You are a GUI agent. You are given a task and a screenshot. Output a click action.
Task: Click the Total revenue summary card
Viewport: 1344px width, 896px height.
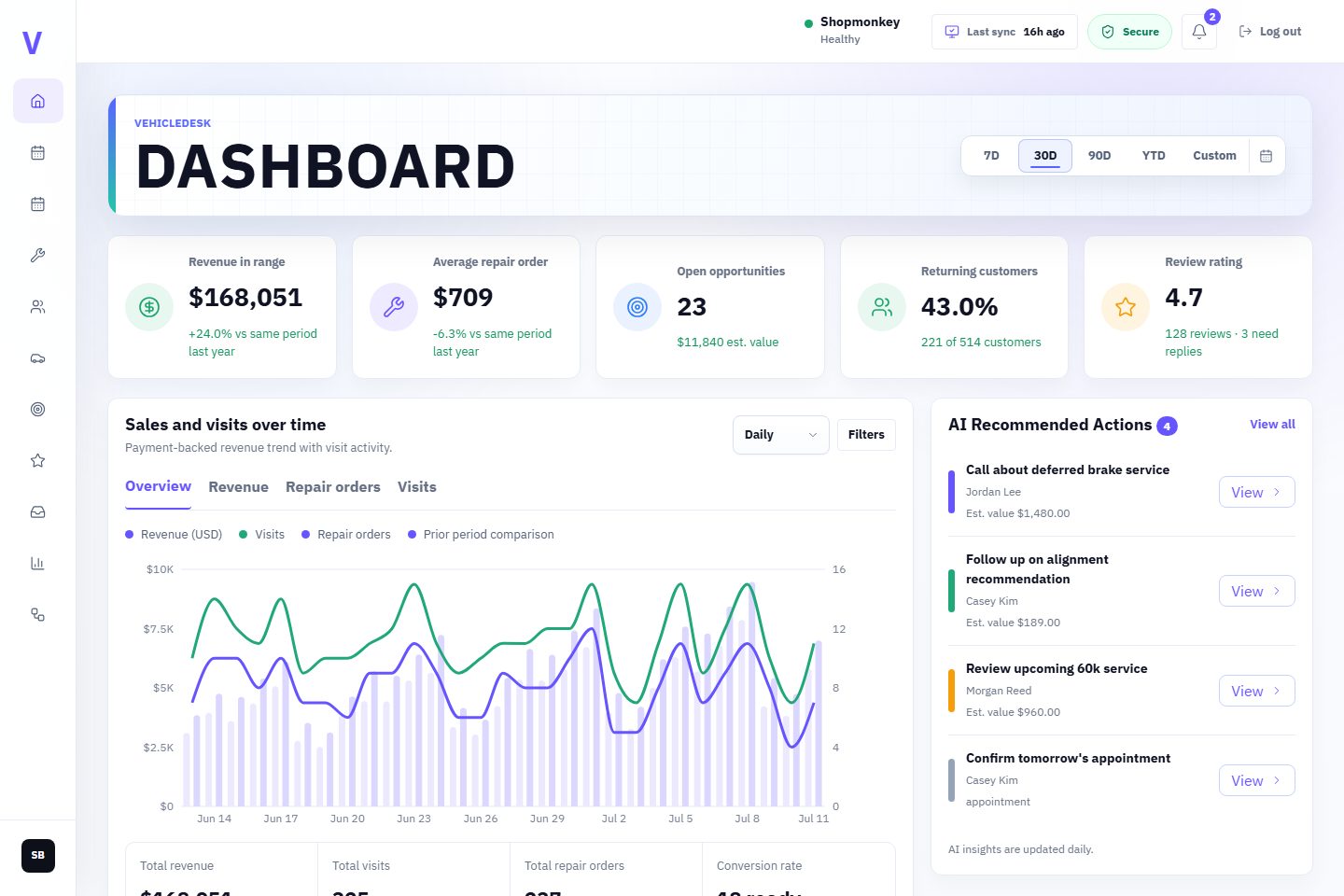click(x=222, y=870)
